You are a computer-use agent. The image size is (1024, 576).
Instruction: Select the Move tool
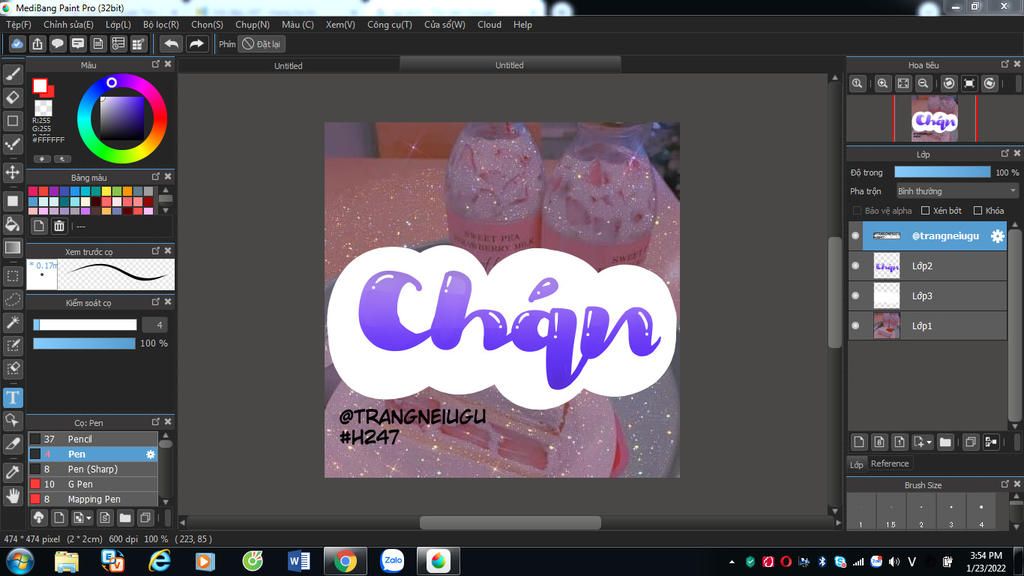[x=12, y=172]
